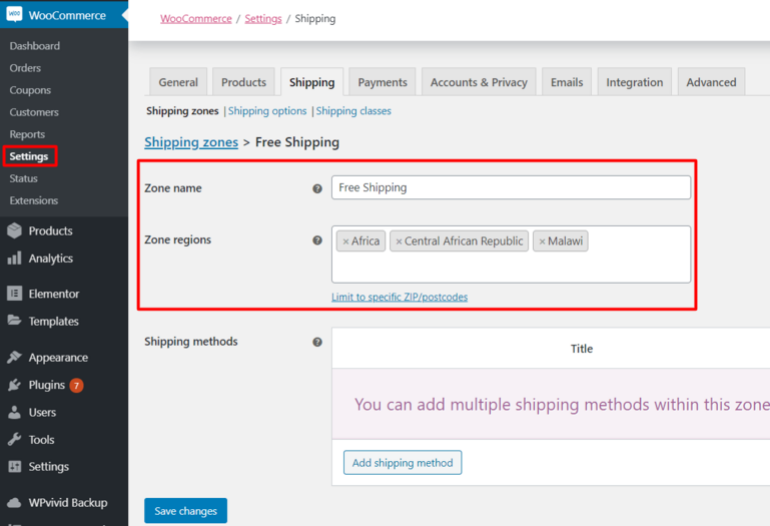Click the Save changes button
The height and width of the screenshot is (526, 770).
(185, 511)
